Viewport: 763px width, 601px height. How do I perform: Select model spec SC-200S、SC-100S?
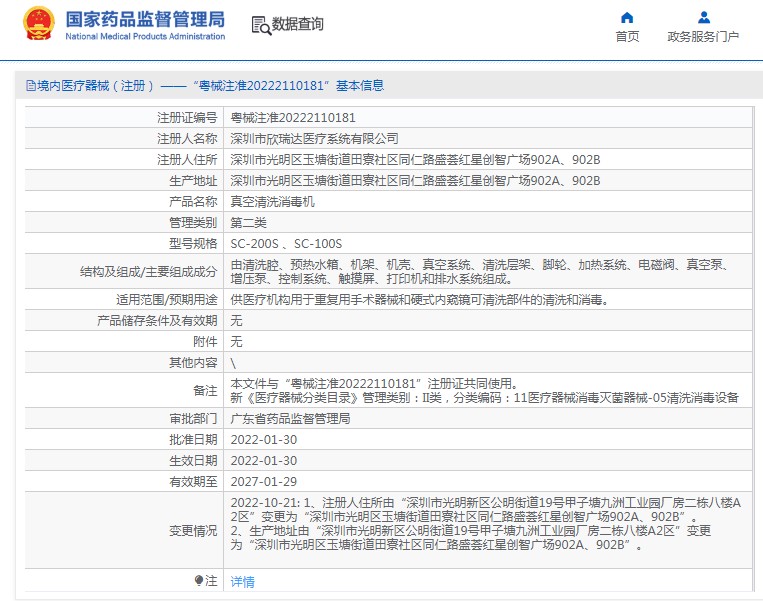coord(286,244)
